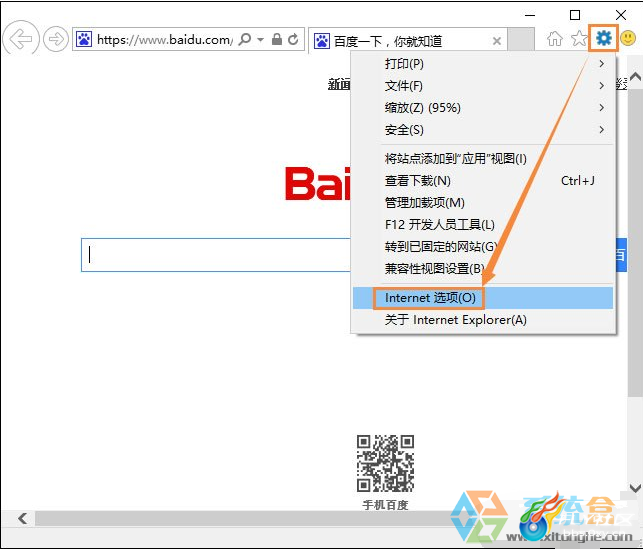Click the gear Tools icon

(x=604, y=38)
